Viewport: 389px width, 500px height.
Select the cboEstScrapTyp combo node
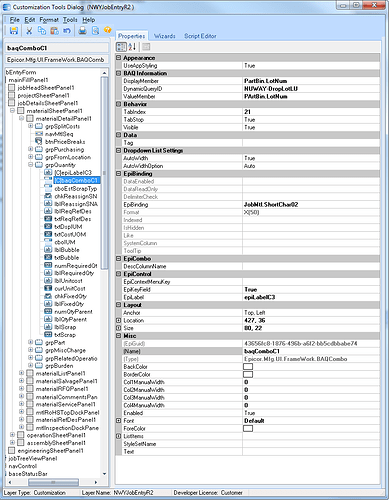76,188
